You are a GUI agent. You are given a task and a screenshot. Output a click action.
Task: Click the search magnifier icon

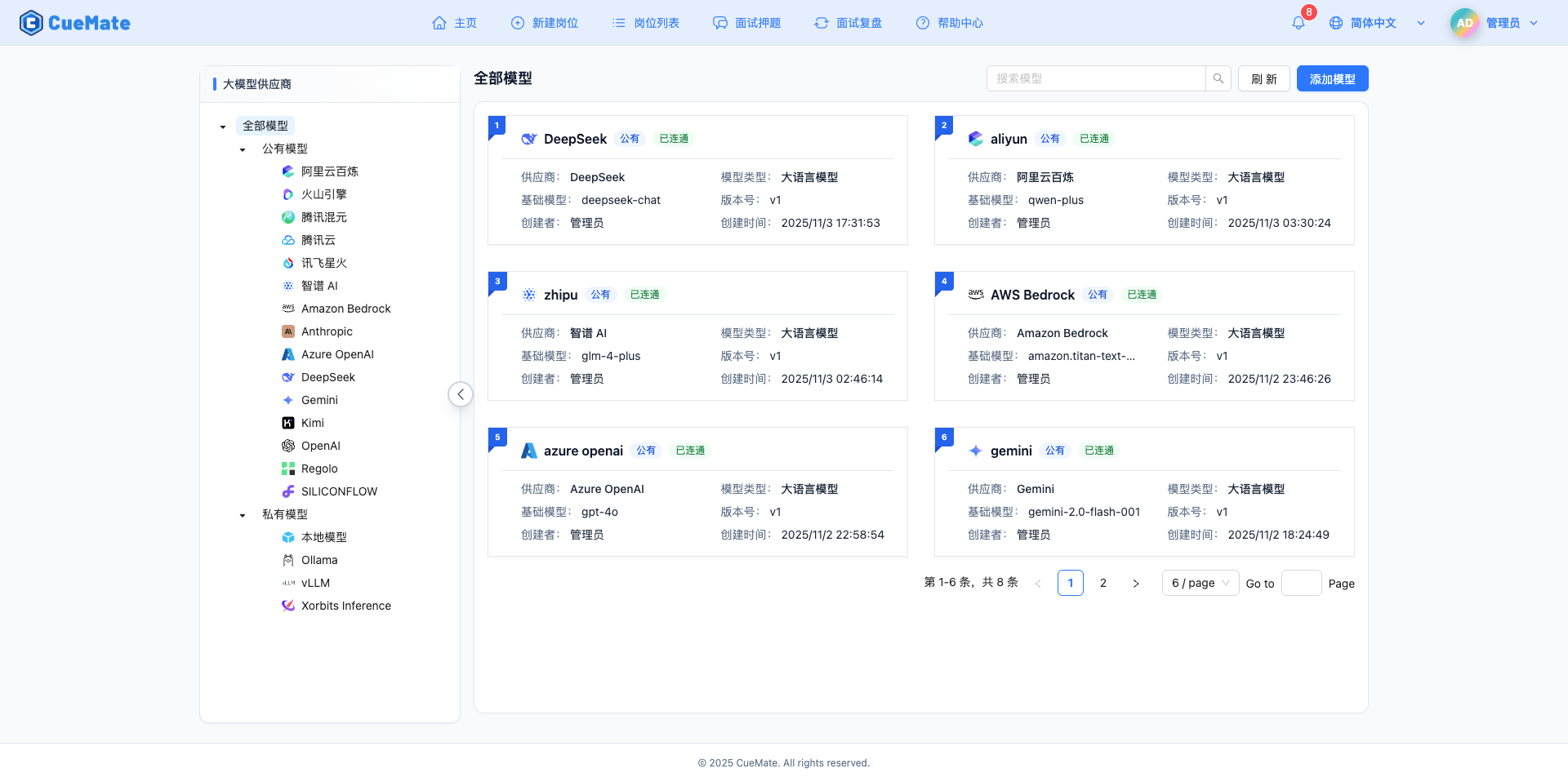1218,78
